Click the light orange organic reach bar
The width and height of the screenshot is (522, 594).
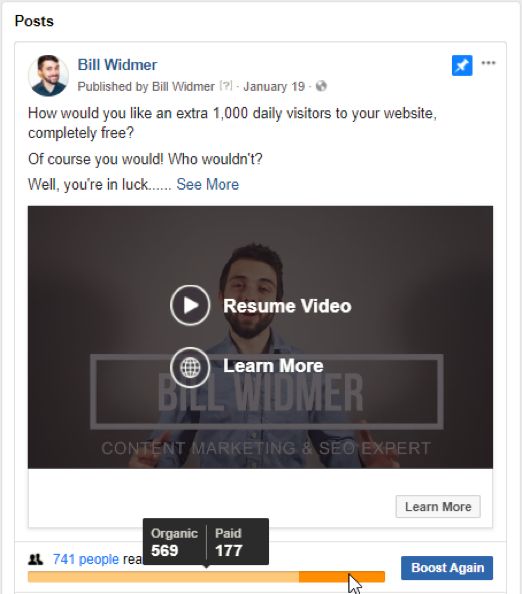point(163,577)
